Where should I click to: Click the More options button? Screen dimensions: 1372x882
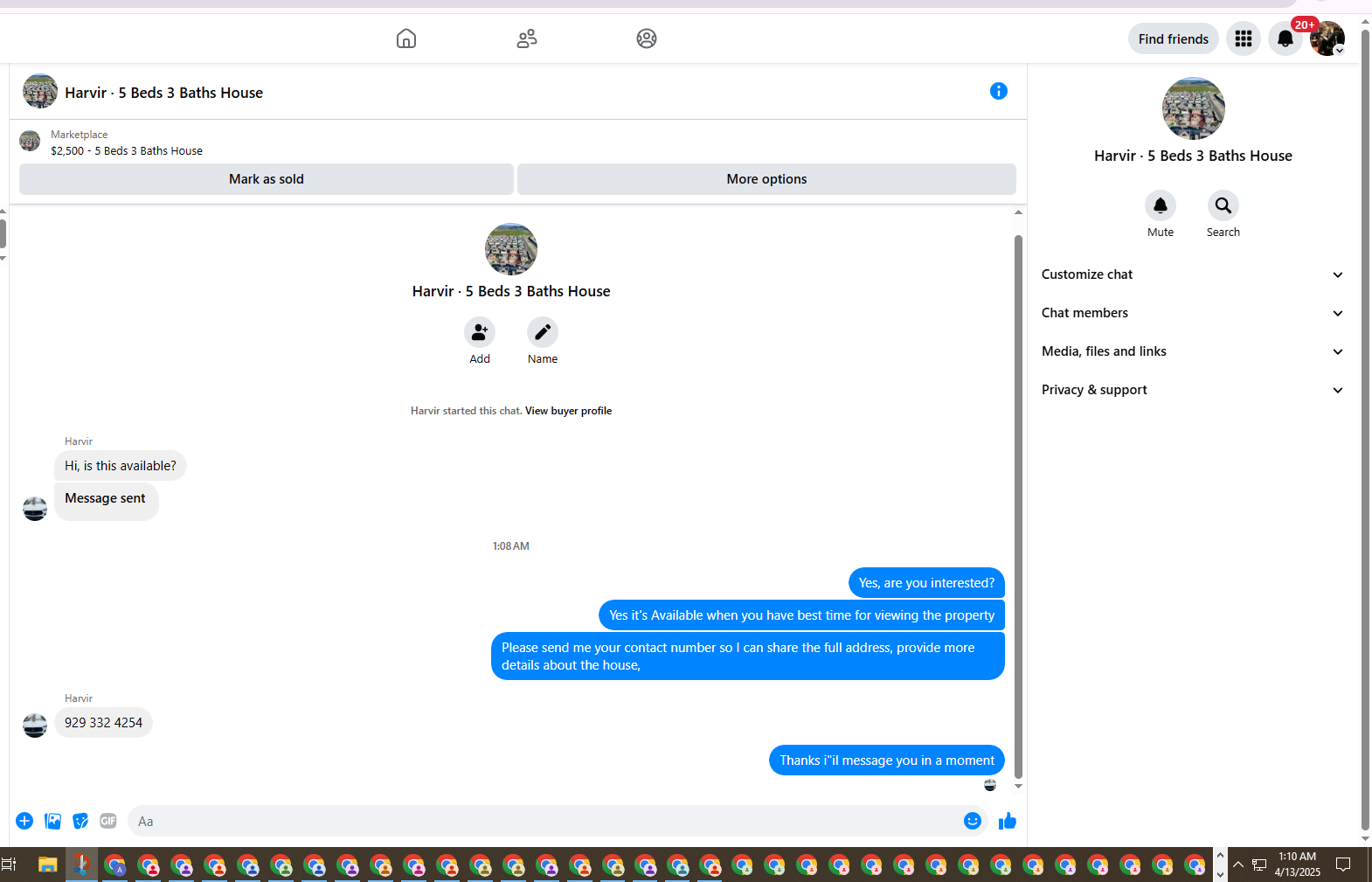tap(766, 179)
